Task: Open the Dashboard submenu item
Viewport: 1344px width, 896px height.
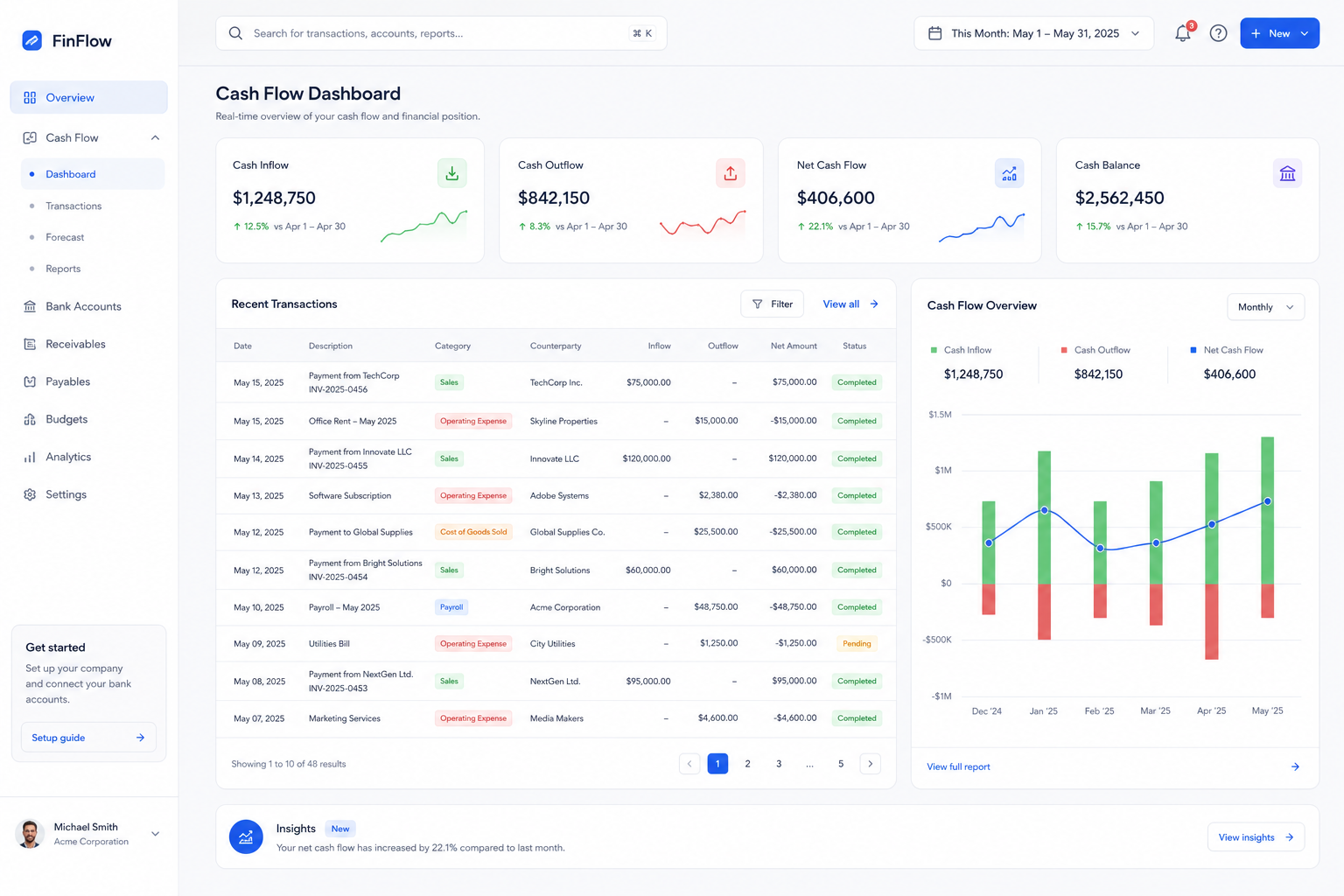Action: click(92, 174)
